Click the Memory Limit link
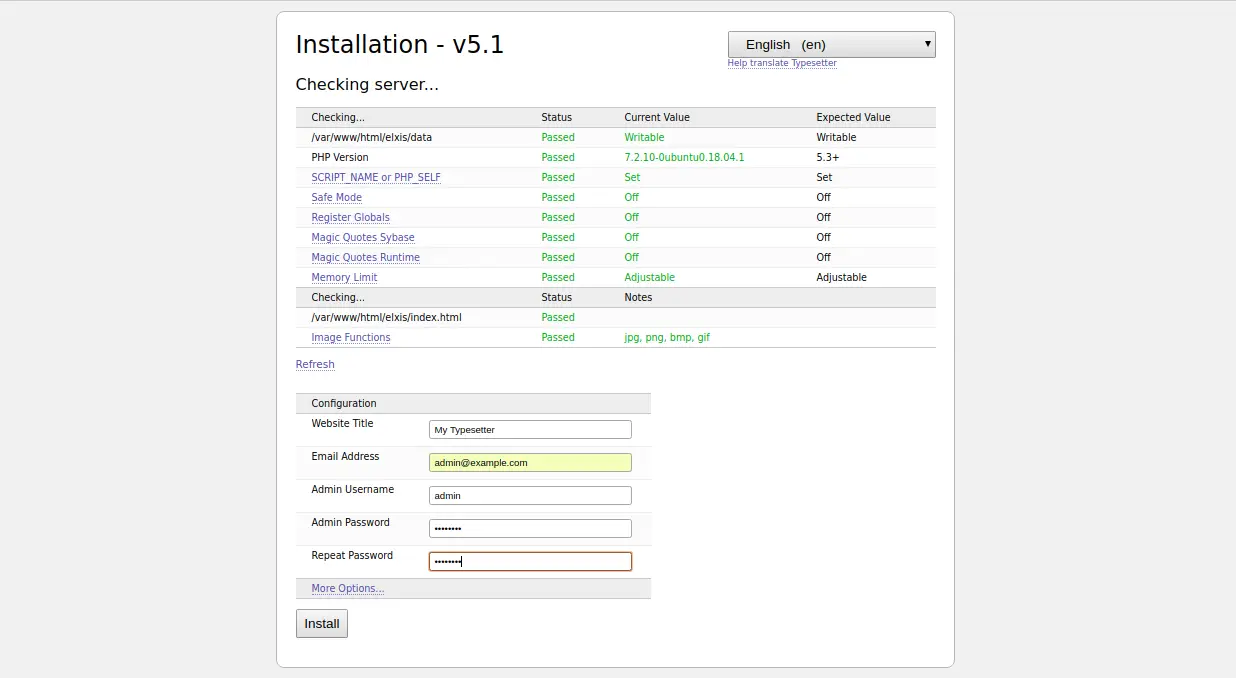This screenshot has width=1236, height=678. click(x=344, y=277)
